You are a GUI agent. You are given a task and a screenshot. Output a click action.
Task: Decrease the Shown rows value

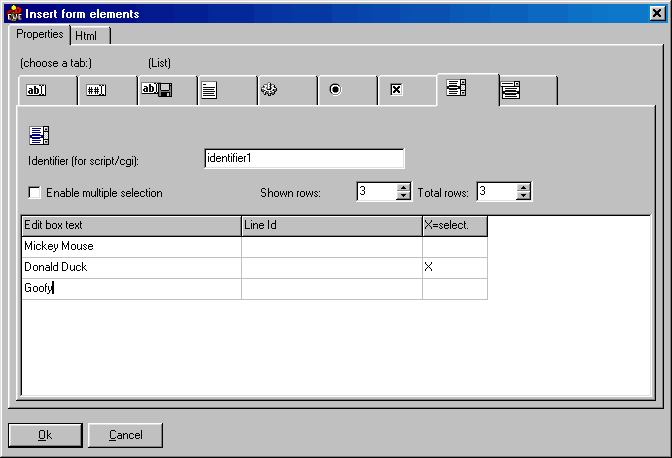pos(403,197)
